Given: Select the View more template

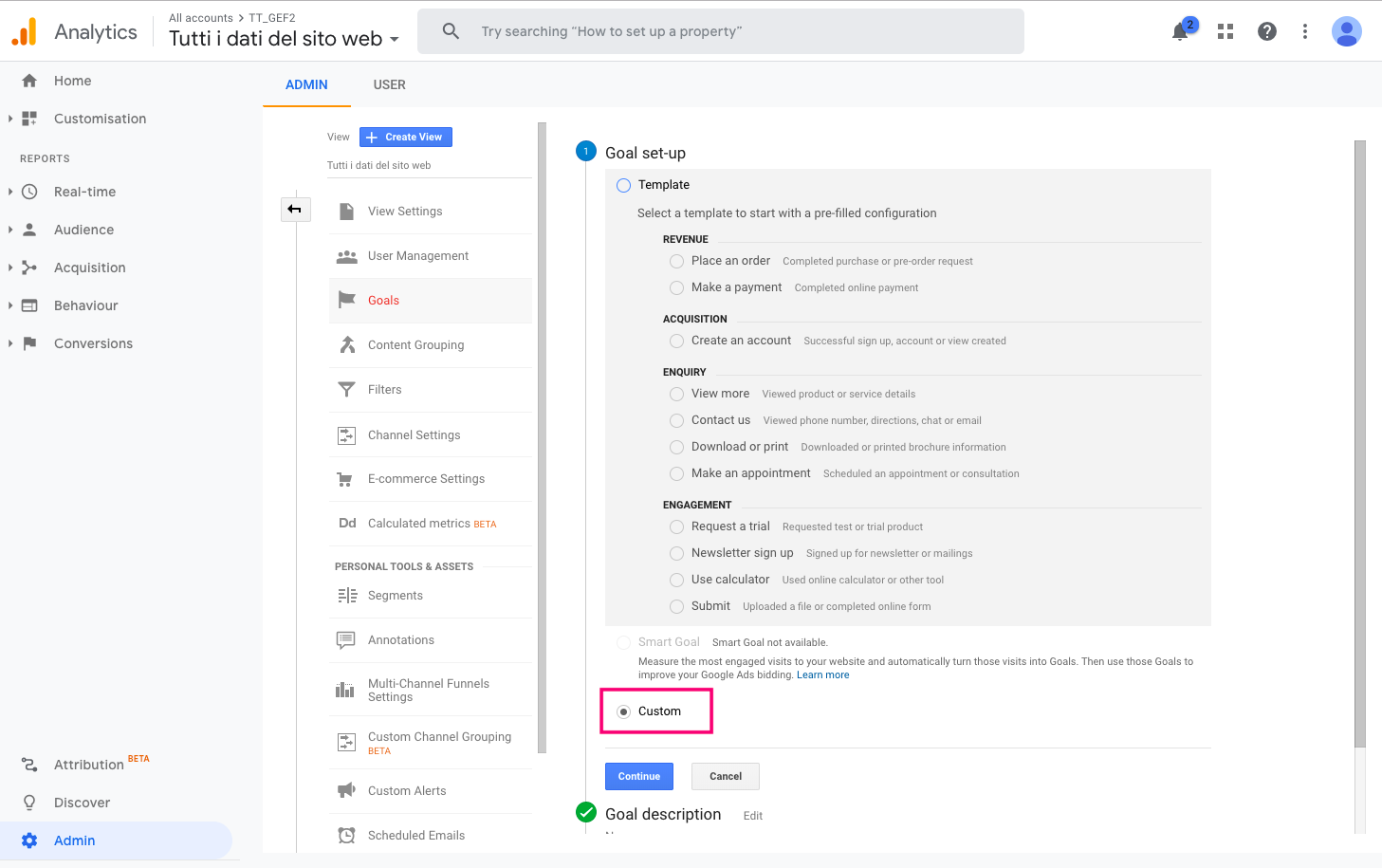Looking at the screenshot, I should click(x=676, y=394).
